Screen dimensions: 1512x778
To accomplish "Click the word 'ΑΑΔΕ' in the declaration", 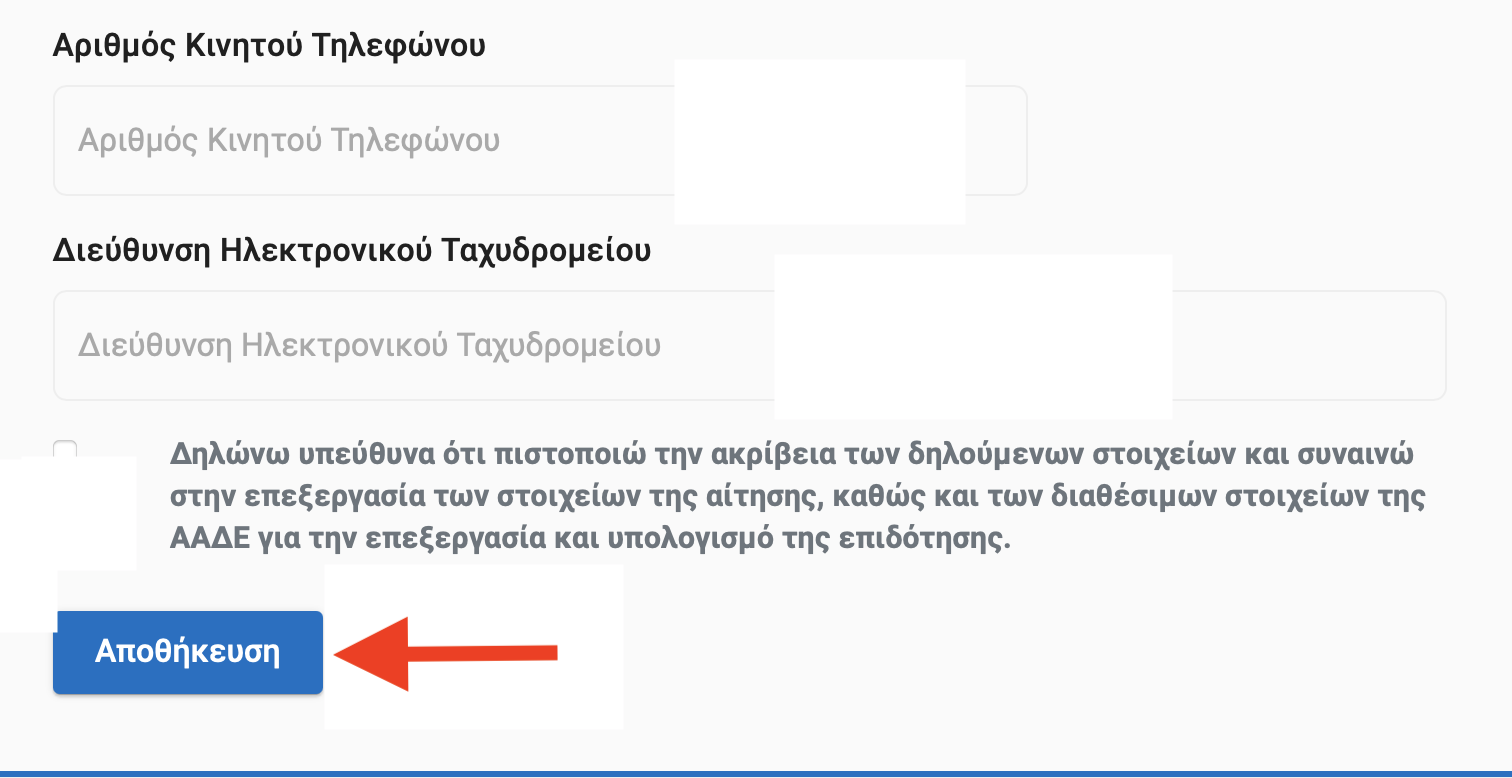I will 203,540.
